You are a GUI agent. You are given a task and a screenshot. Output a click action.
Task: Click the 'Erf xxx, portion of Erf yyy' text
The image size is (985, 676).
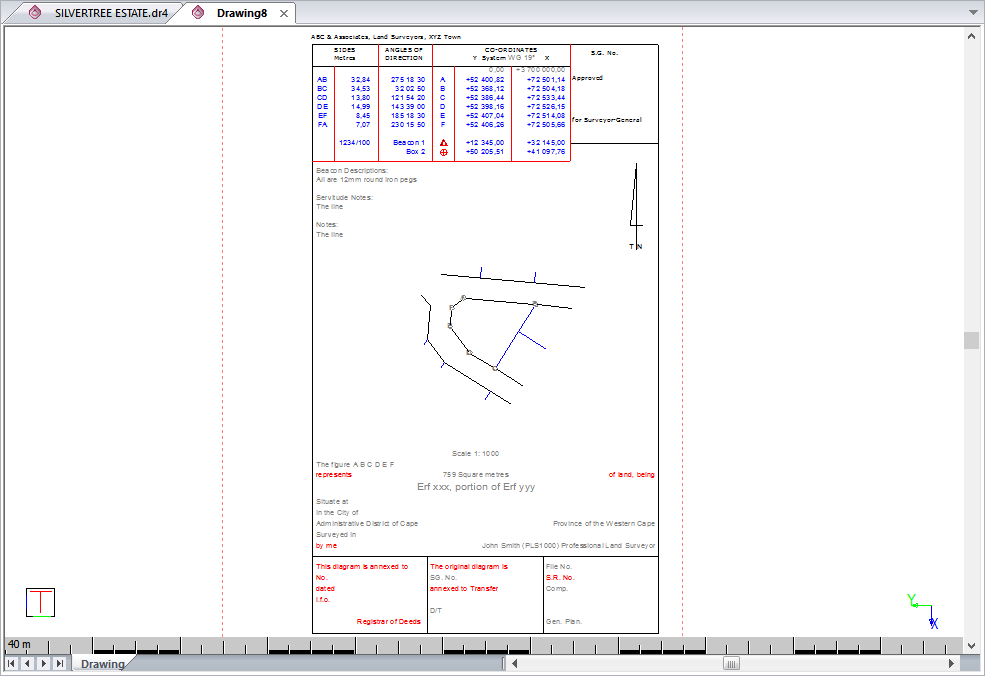[x=476, y=487]
